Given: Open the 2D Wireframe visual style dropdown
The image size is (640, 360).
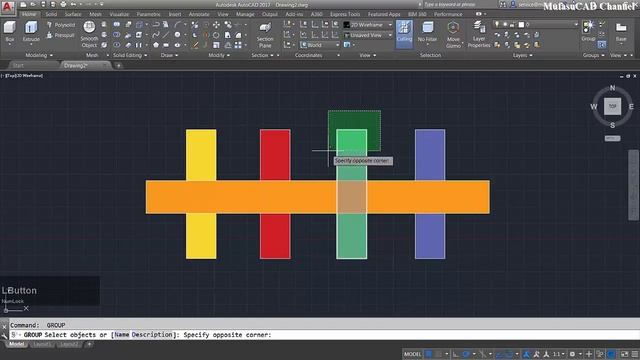Looking at the screenshot, I should tap(367, 25).
